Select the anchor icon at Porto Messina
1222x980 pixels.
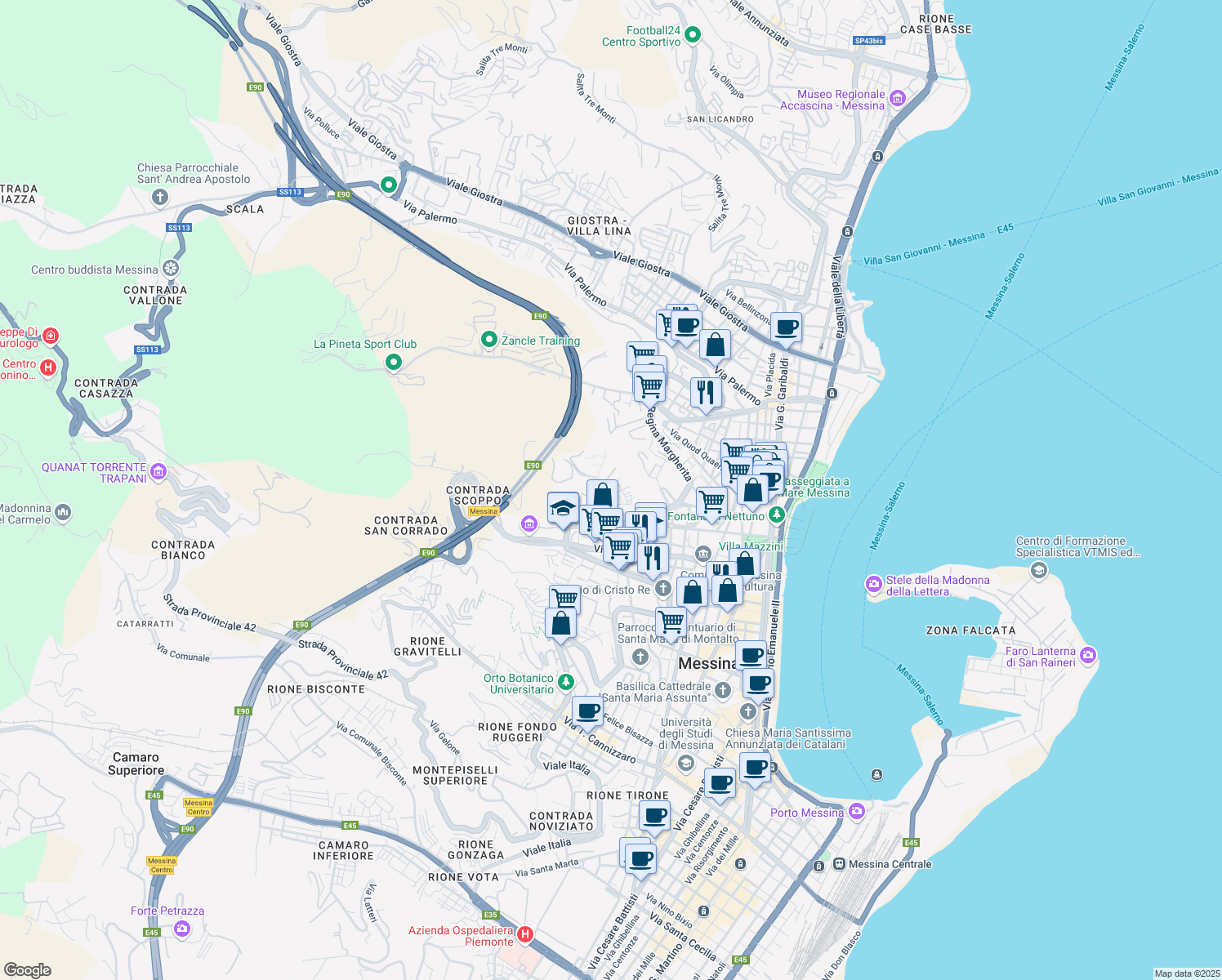(857, 812)
